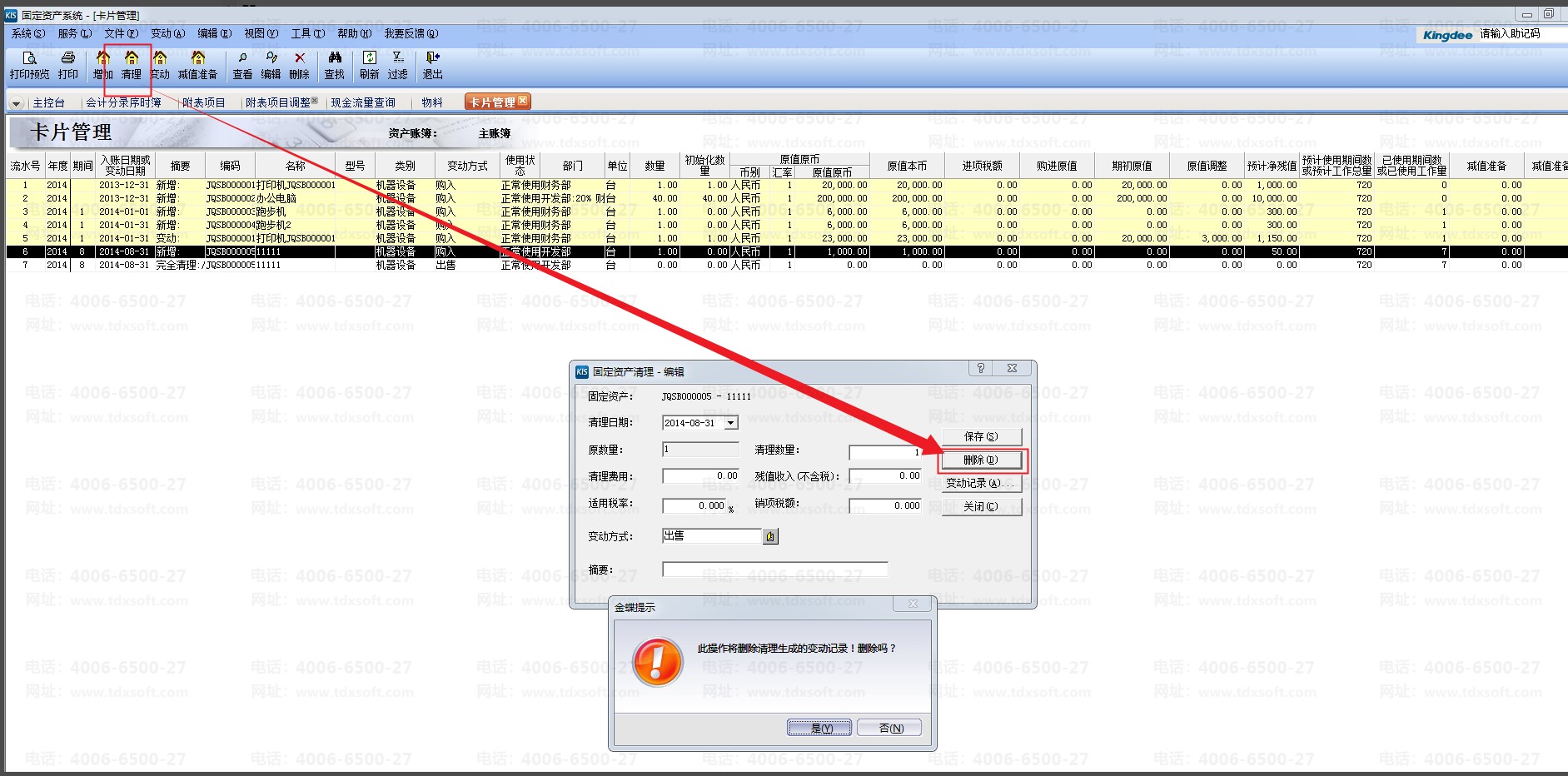1568x776 pixels.
Task: Click the red X 删除 toolbar icon
Action: pyautogui.click(x=300, y=58)
